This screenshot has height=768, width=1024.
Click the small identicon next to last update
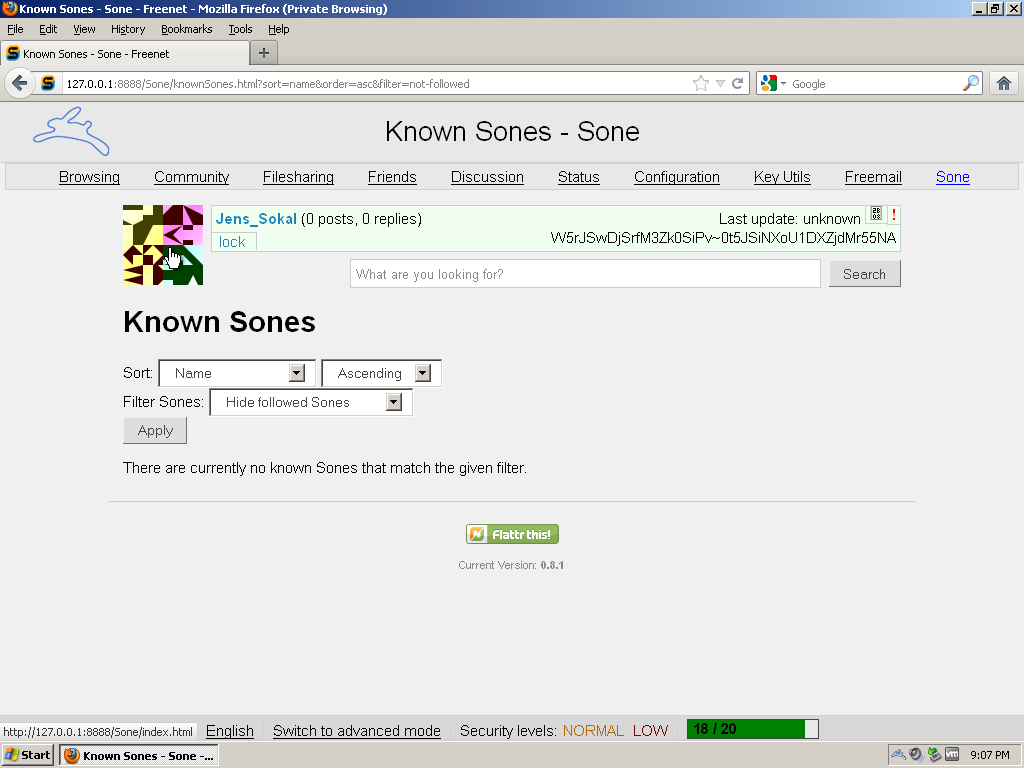(876, 213)
